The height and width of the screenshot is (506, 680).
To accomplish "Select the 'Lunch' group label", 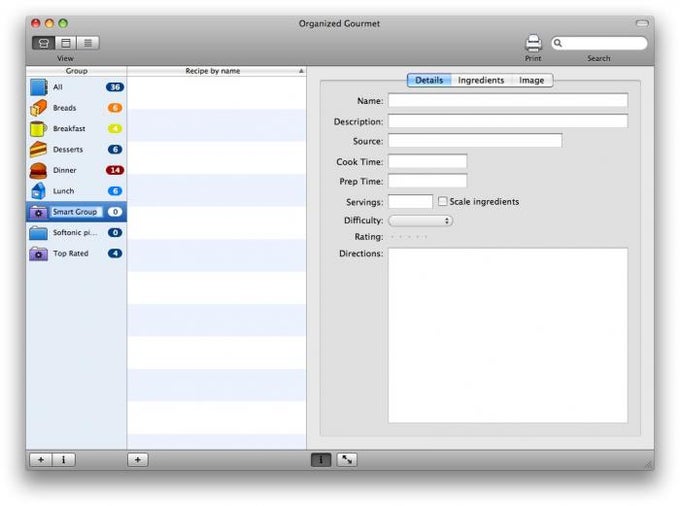I will pos(64,191).
